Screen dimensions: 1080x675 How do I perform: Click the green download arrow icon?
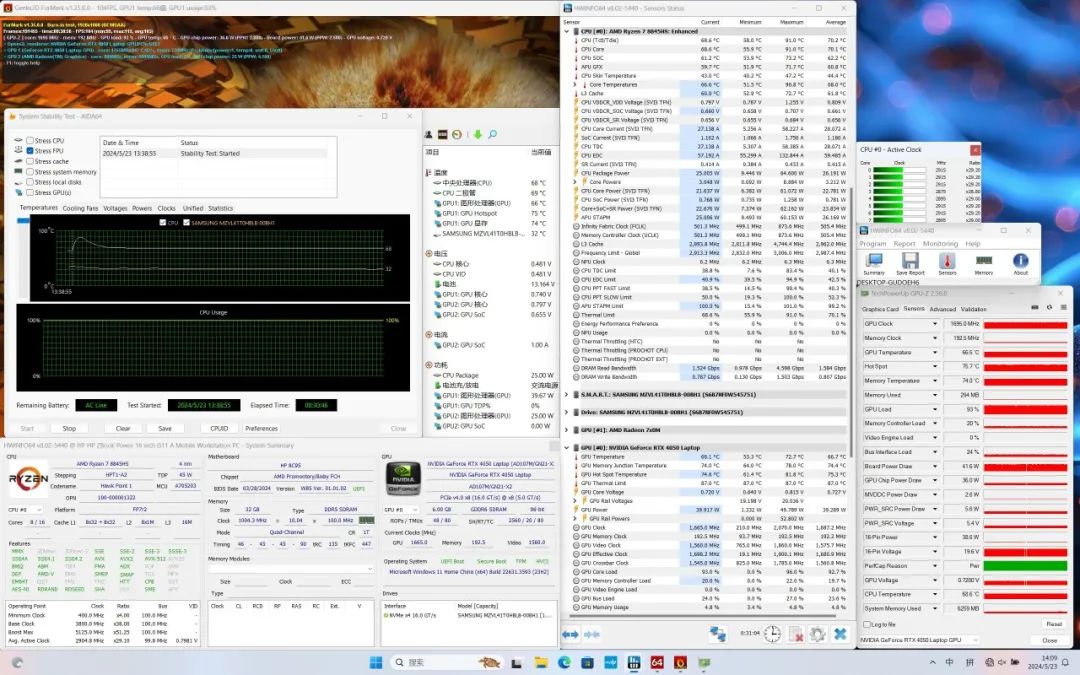click(x=478, y=135)
